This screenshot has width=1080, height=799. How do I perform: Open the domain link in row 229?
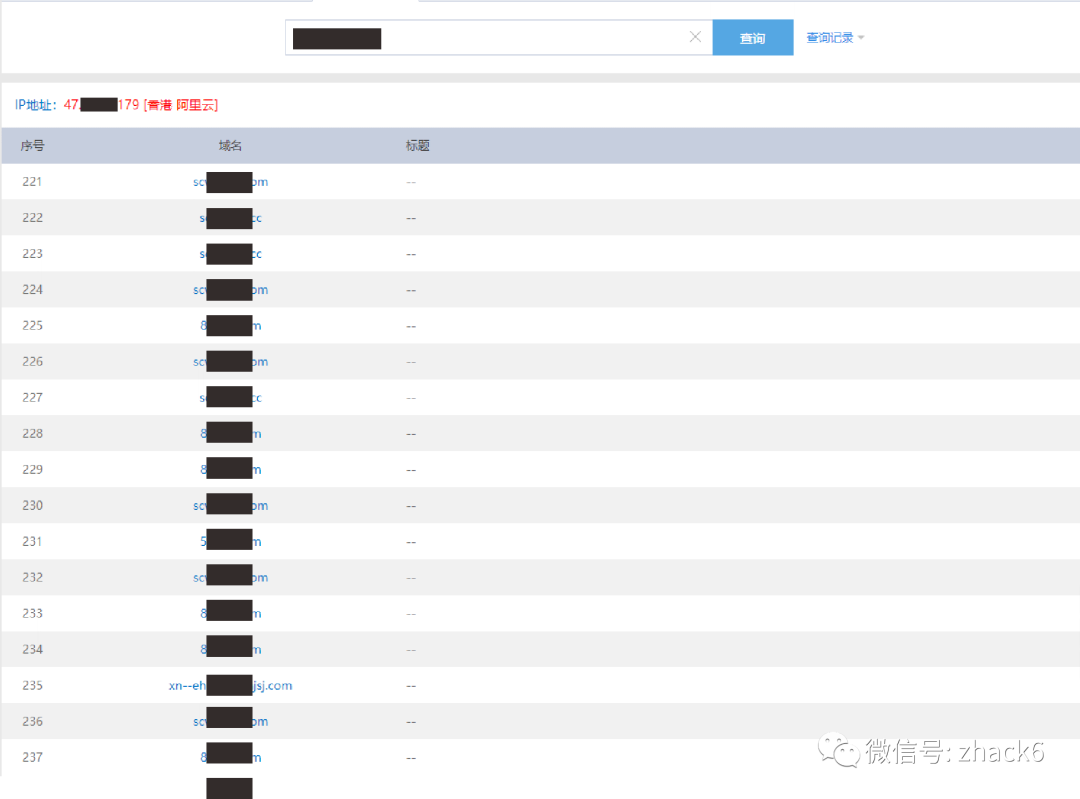click(x=230, y=470)
